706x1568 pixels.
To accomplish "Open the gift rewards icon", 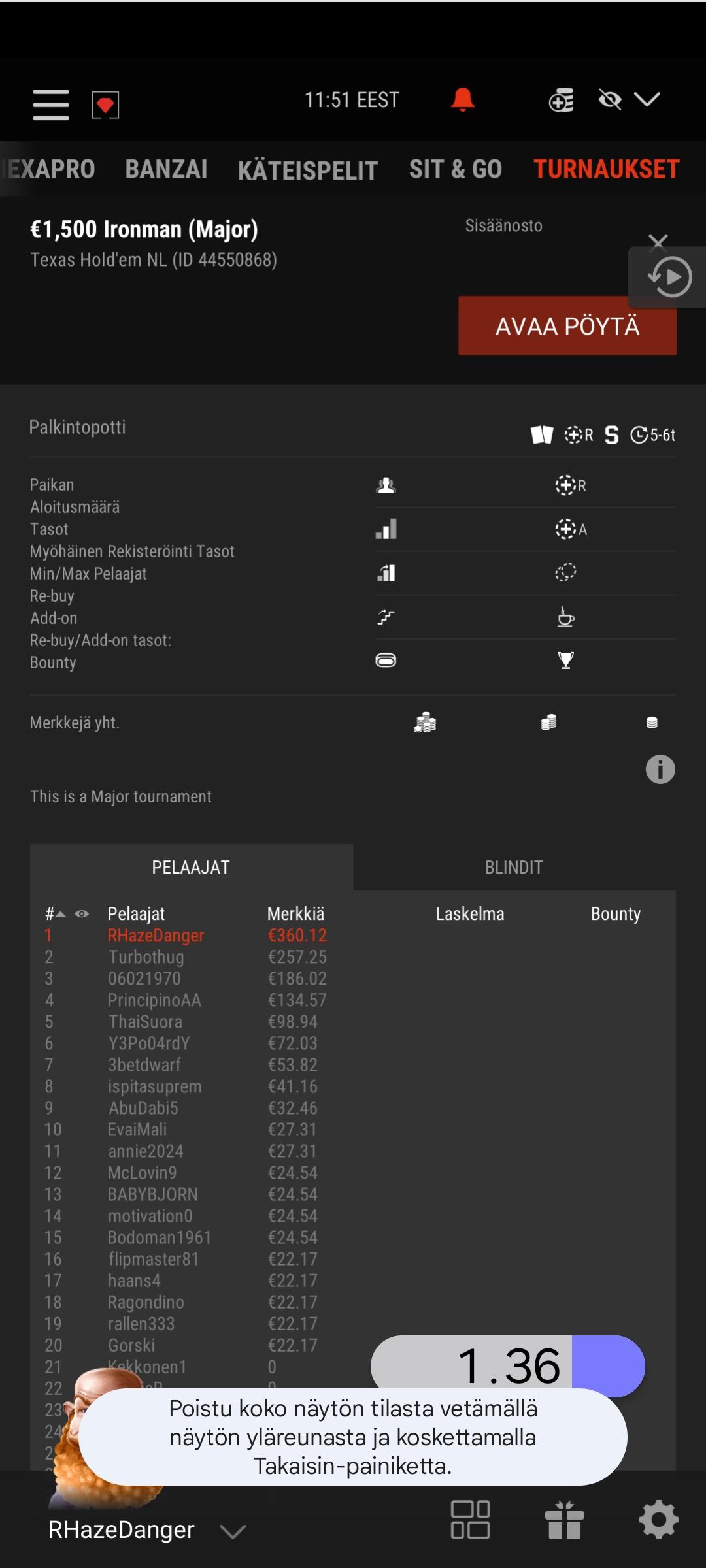I will (564, 1520).
